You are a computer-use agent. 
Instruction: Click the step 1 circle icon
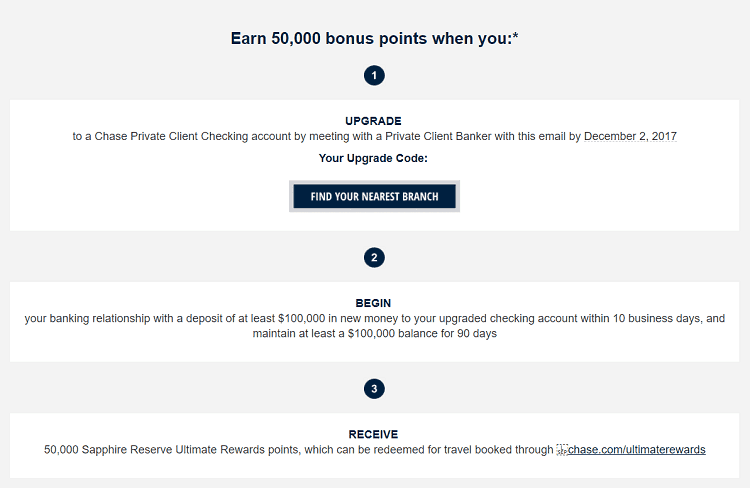pos(374,76)
